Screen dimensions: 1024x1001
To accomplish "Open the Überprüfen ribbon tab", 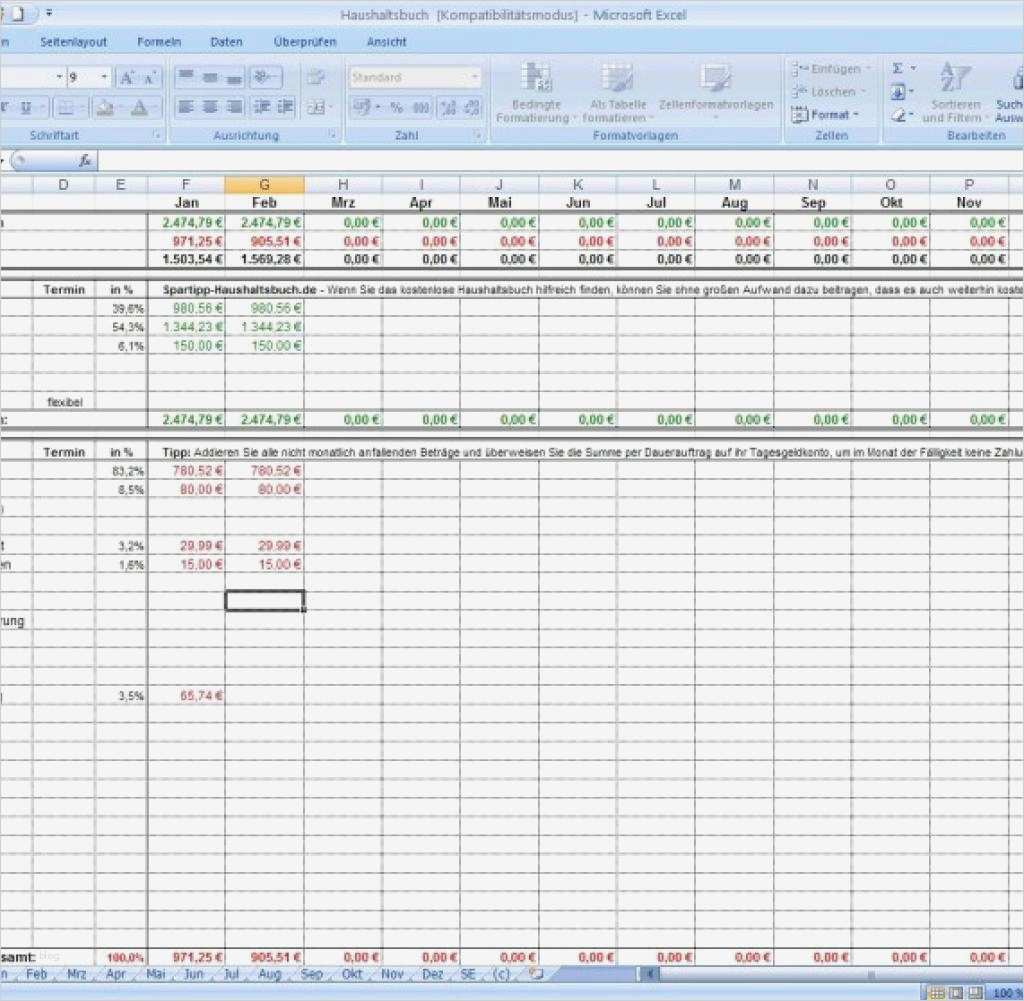I will click(304, 42).
